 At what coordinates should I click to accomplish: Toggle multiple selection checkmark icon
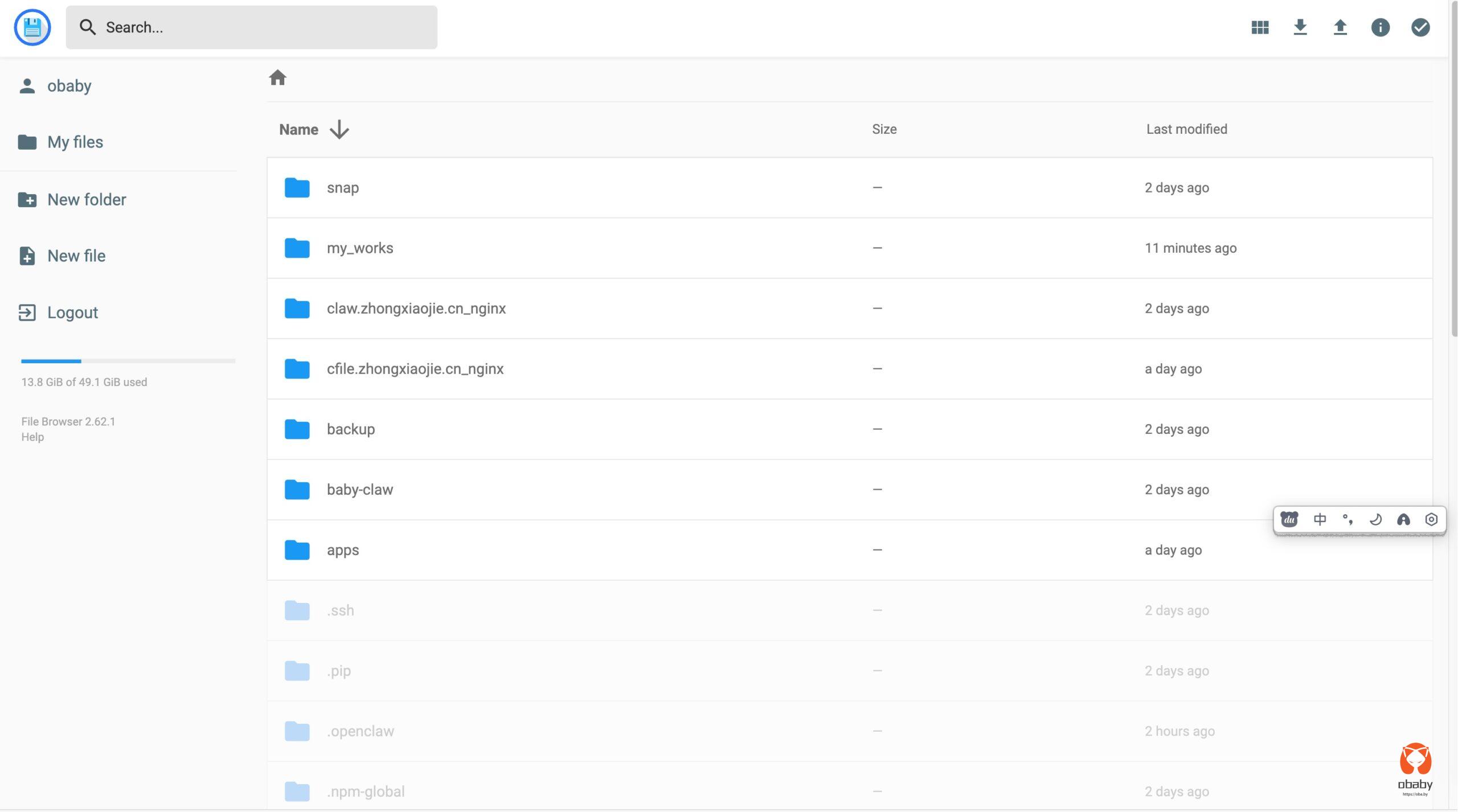[x=1420, y=27]
